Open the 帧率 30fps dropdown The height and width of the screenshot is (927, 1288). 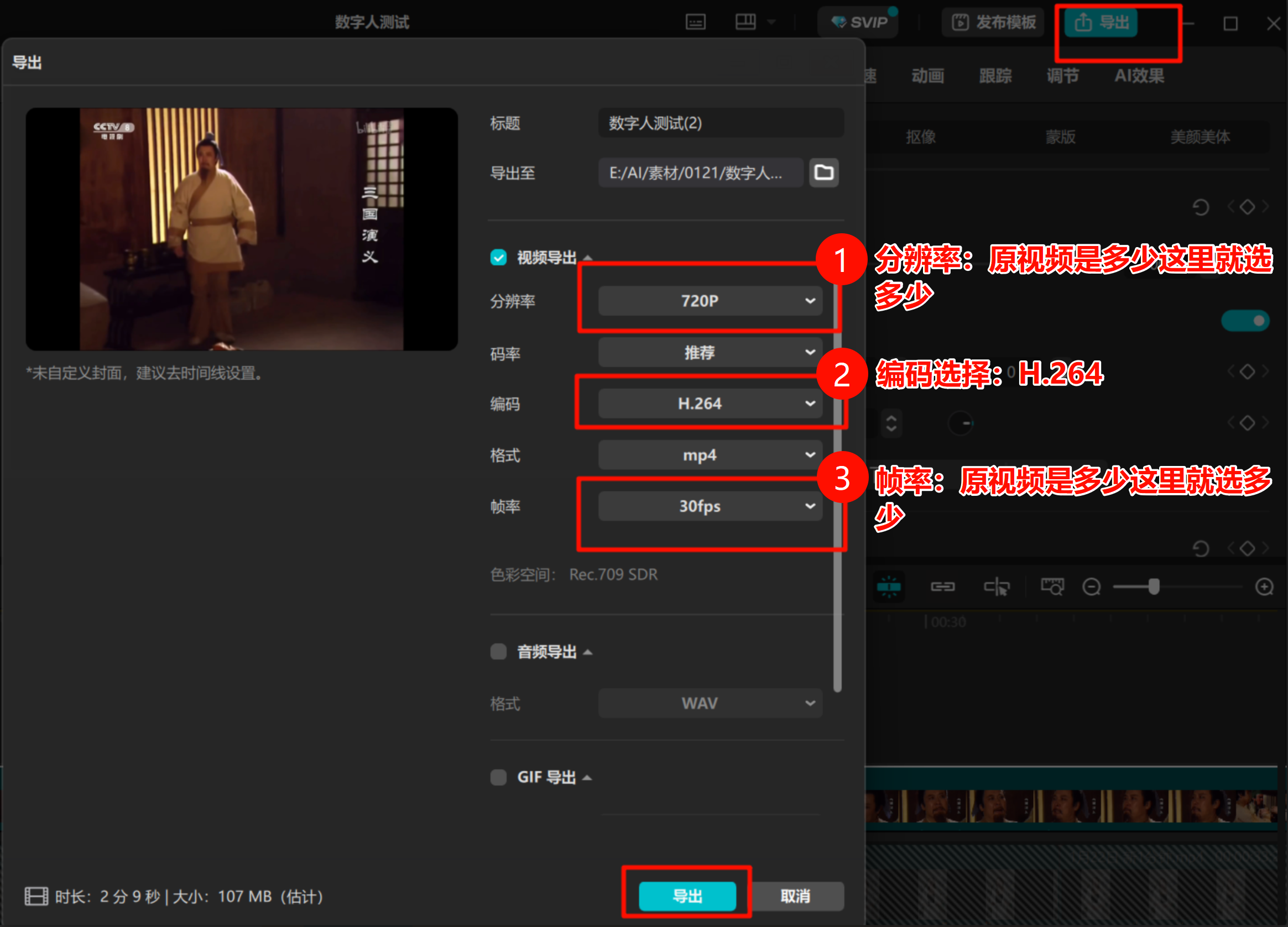[x=709, y=506]
